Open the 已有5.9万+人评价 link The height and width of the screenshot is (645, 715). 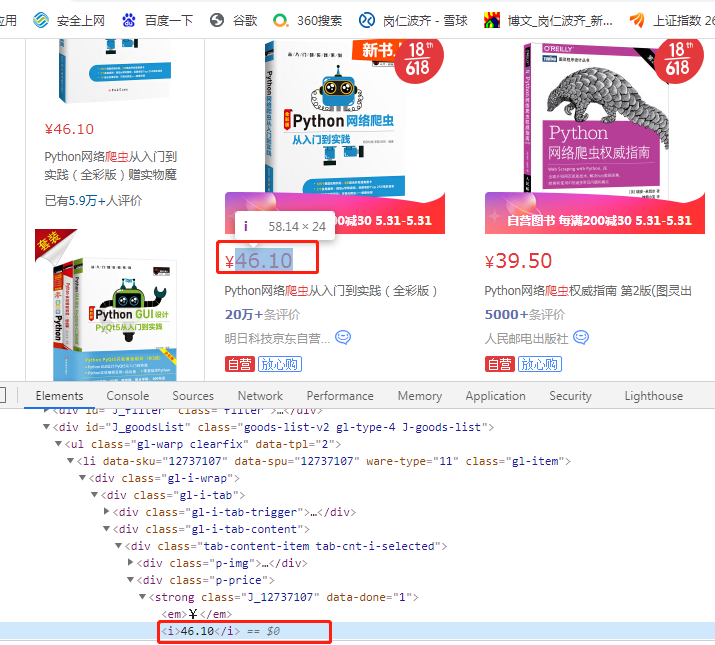point(93,200)
